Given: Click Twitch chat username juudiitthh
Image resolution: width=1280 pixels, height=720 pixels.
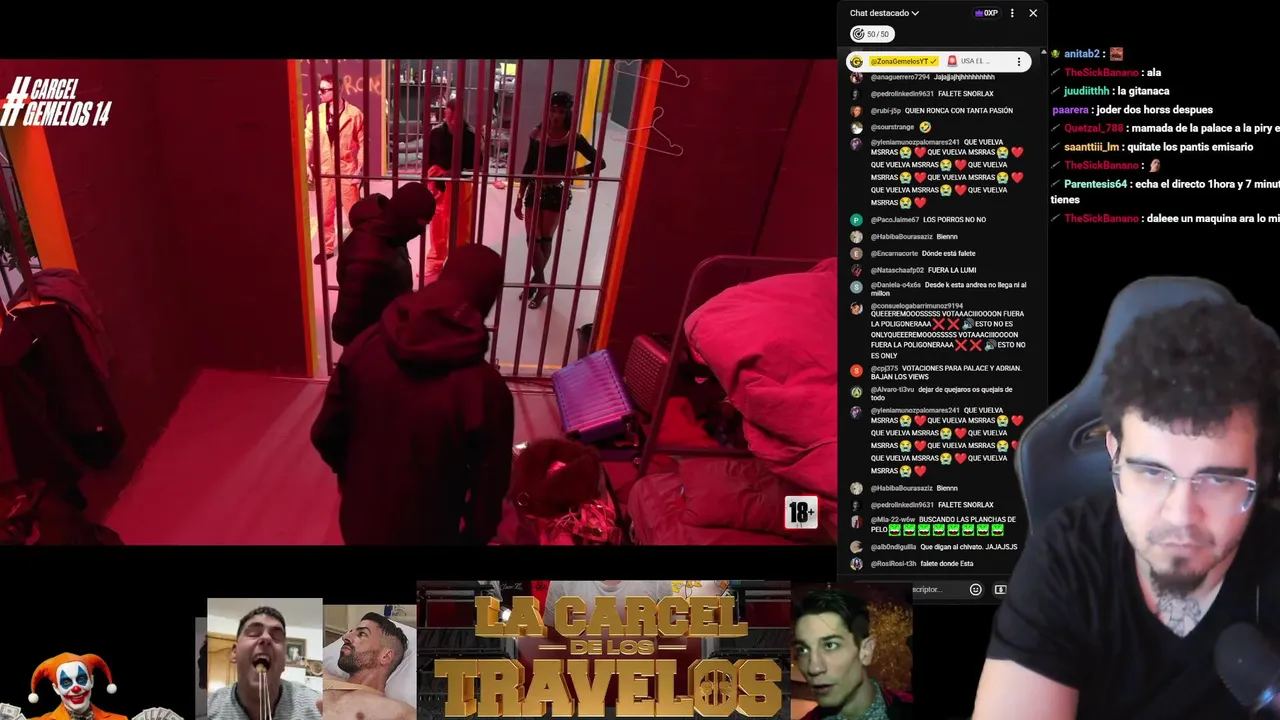Looking at the screenshot, I should point(1087,91).
